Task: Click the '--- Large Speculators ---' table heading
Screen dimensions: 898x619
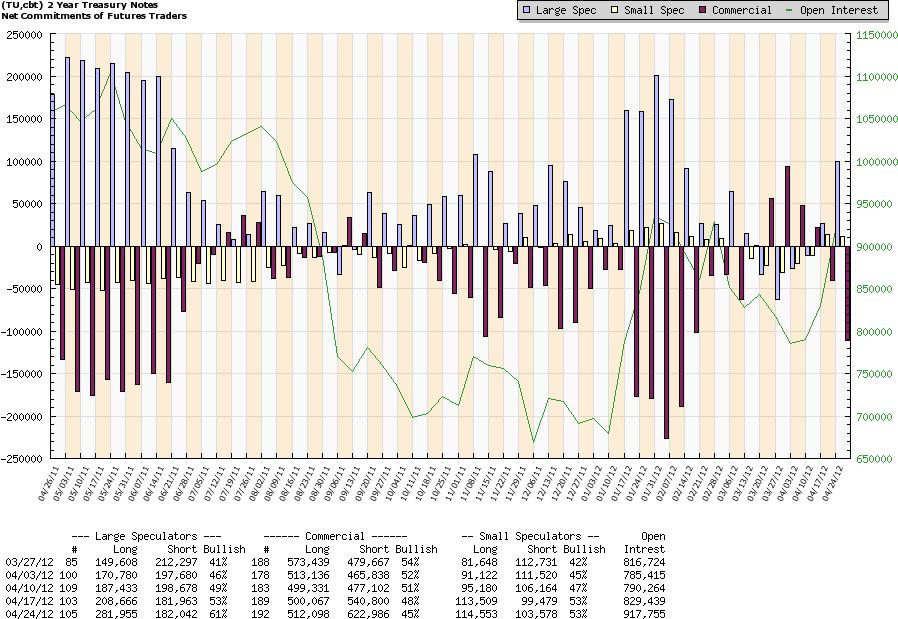Action: coord(146,537)
